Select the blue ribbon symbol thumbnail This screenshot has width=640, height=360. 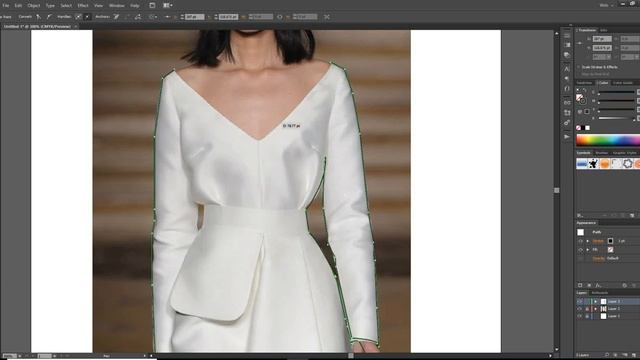coord(582,164)
